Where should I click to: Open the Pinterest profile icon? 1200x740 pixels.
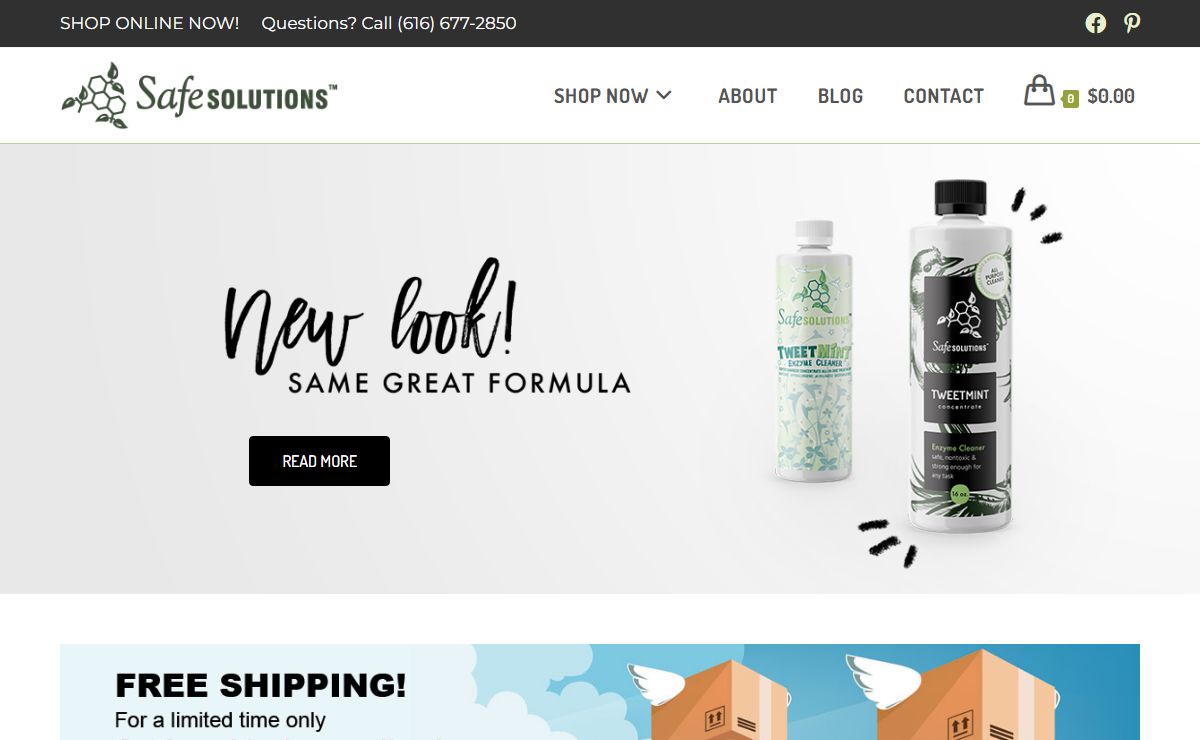click(1132, 23)
